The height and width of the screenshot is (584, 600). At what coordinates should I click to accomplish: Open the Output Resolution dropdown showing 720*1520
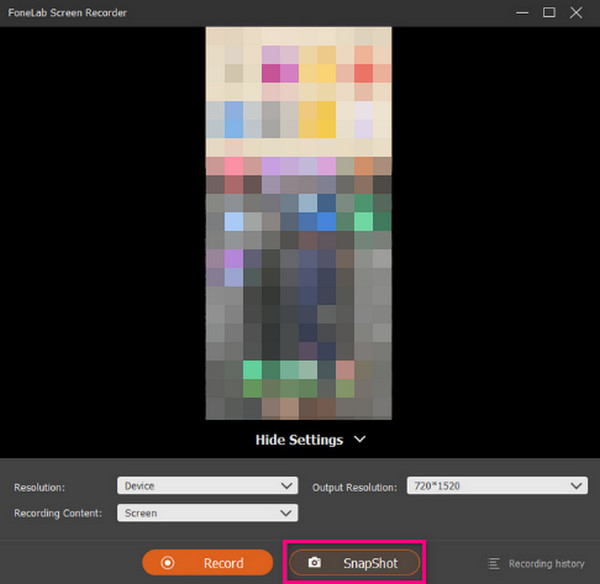tap(497, 486)
